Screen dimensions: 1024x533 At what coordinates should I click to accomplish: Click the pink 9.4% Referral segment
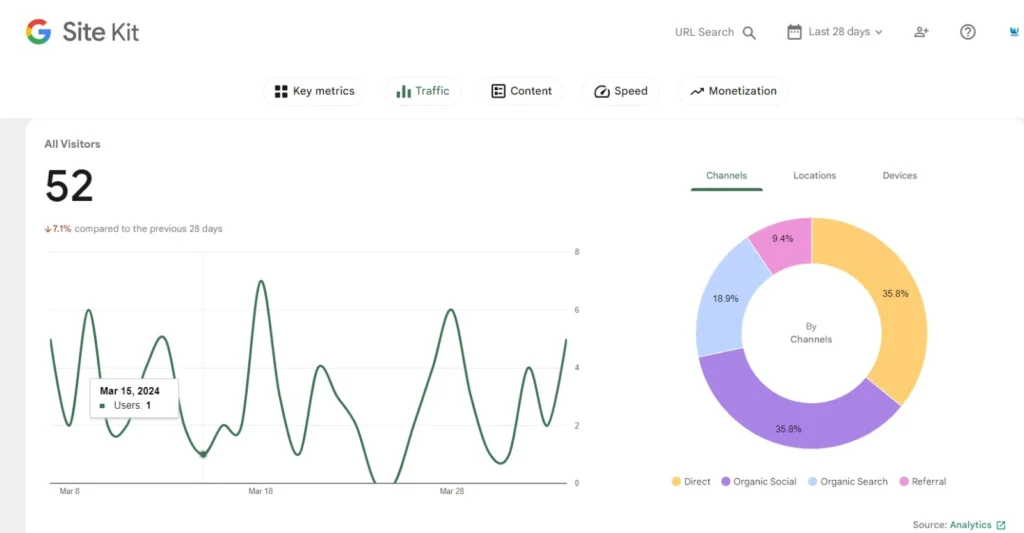coord(786,242)
